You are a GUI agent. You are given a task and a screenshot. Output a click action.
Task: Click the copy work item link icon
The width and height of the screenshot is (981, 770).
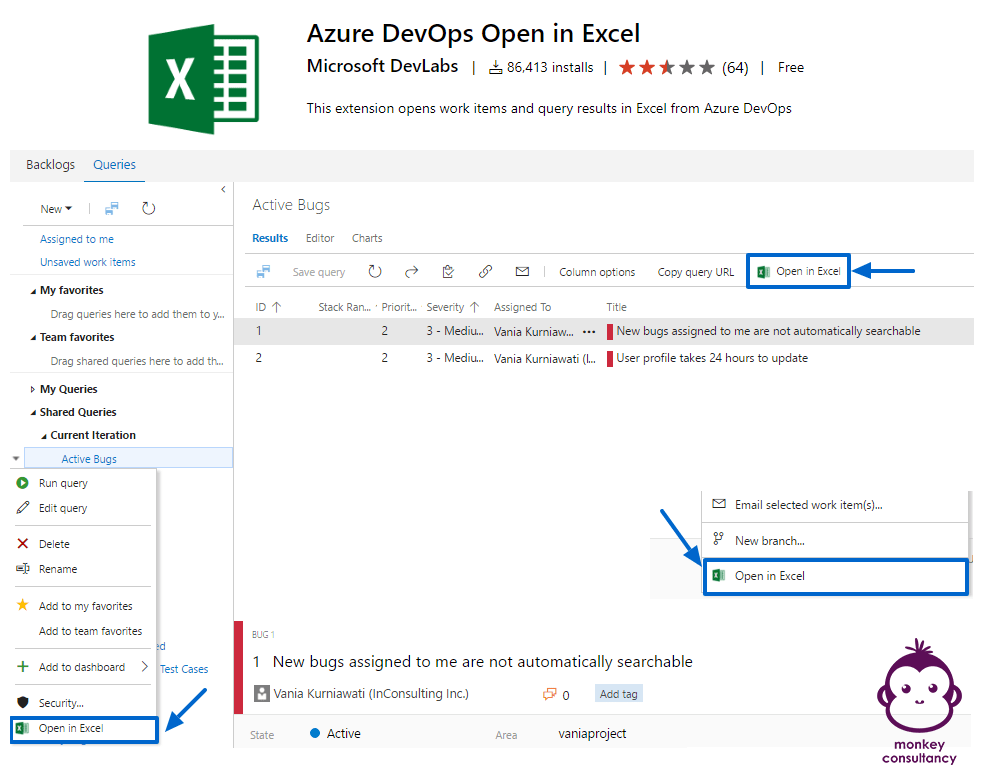tap(485, 271)
